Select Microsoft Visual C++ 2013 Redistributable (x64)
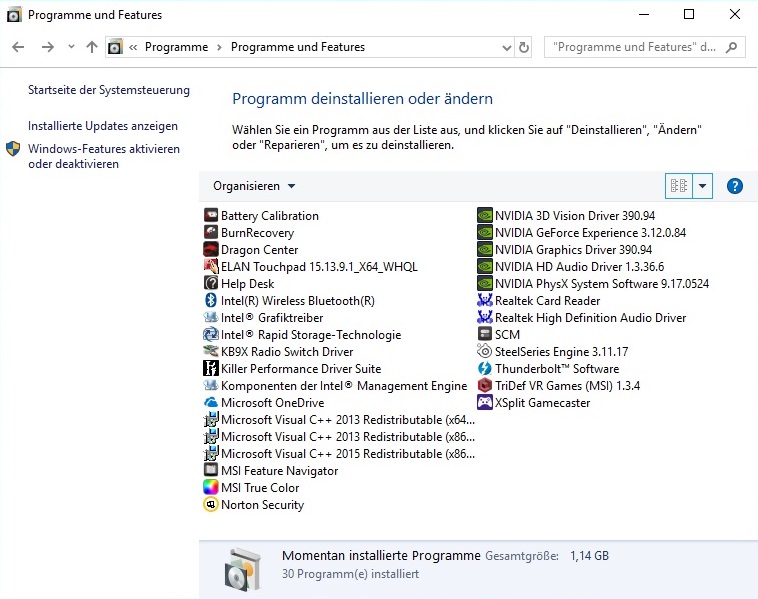758x599 pixels. click(339, 420)
